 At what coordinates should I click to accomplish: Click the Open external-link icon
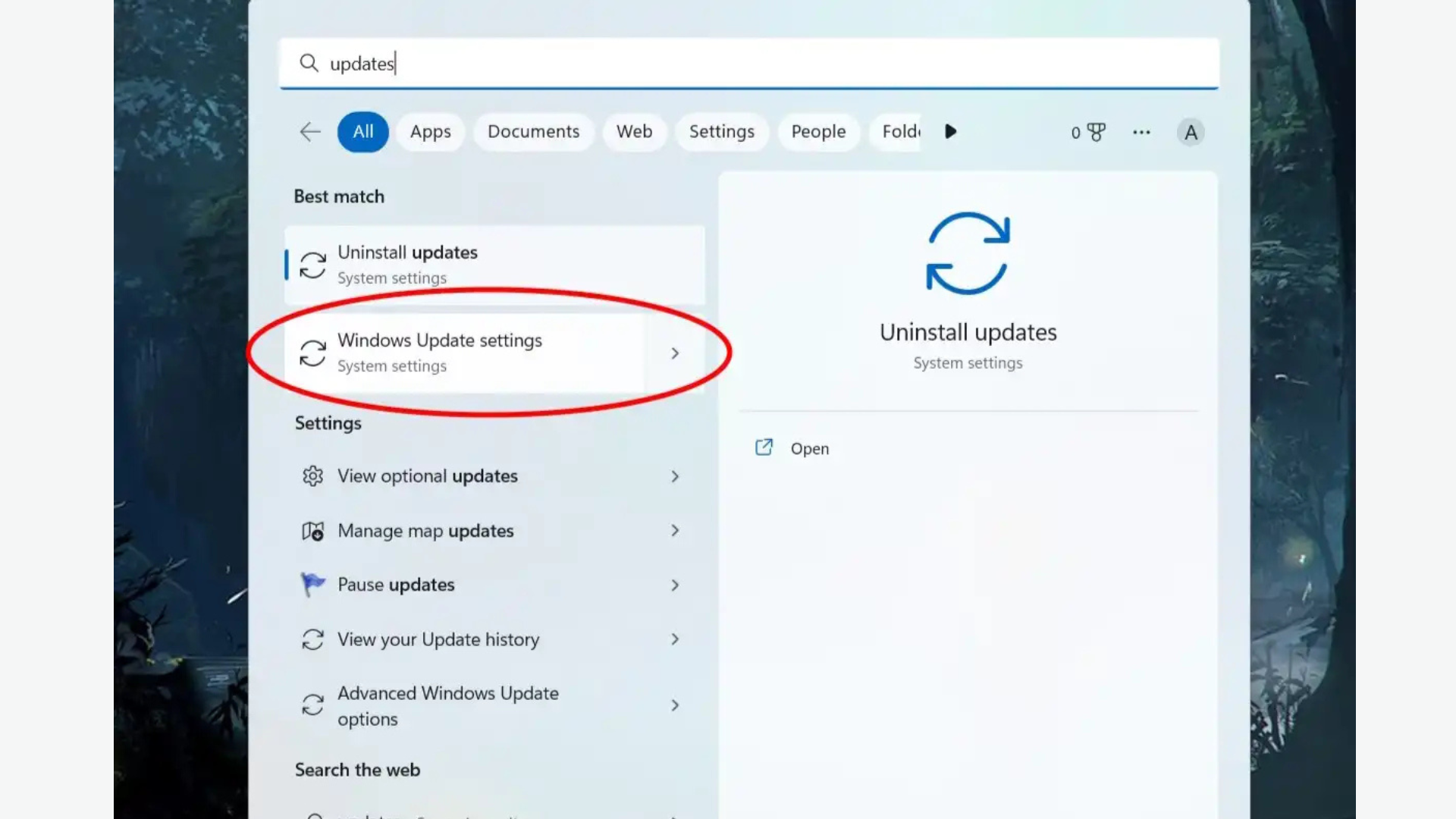click(x=764, y=447)
